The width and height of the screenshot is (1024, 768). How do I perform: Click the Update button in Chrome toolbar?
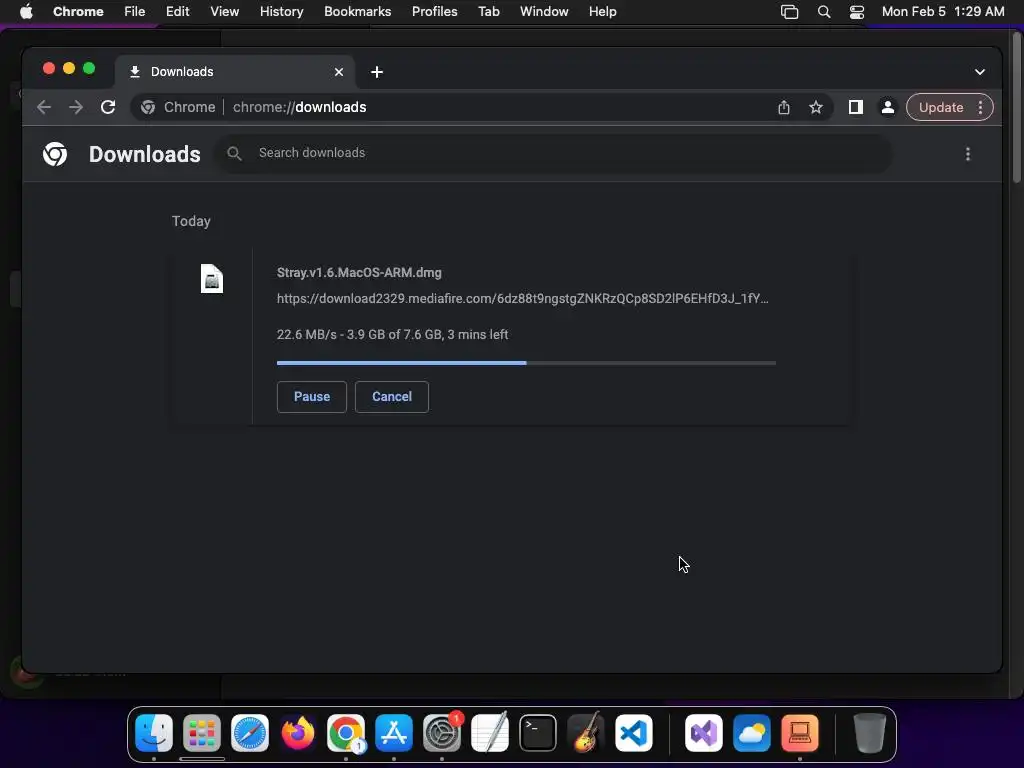[x=940, y=108]
